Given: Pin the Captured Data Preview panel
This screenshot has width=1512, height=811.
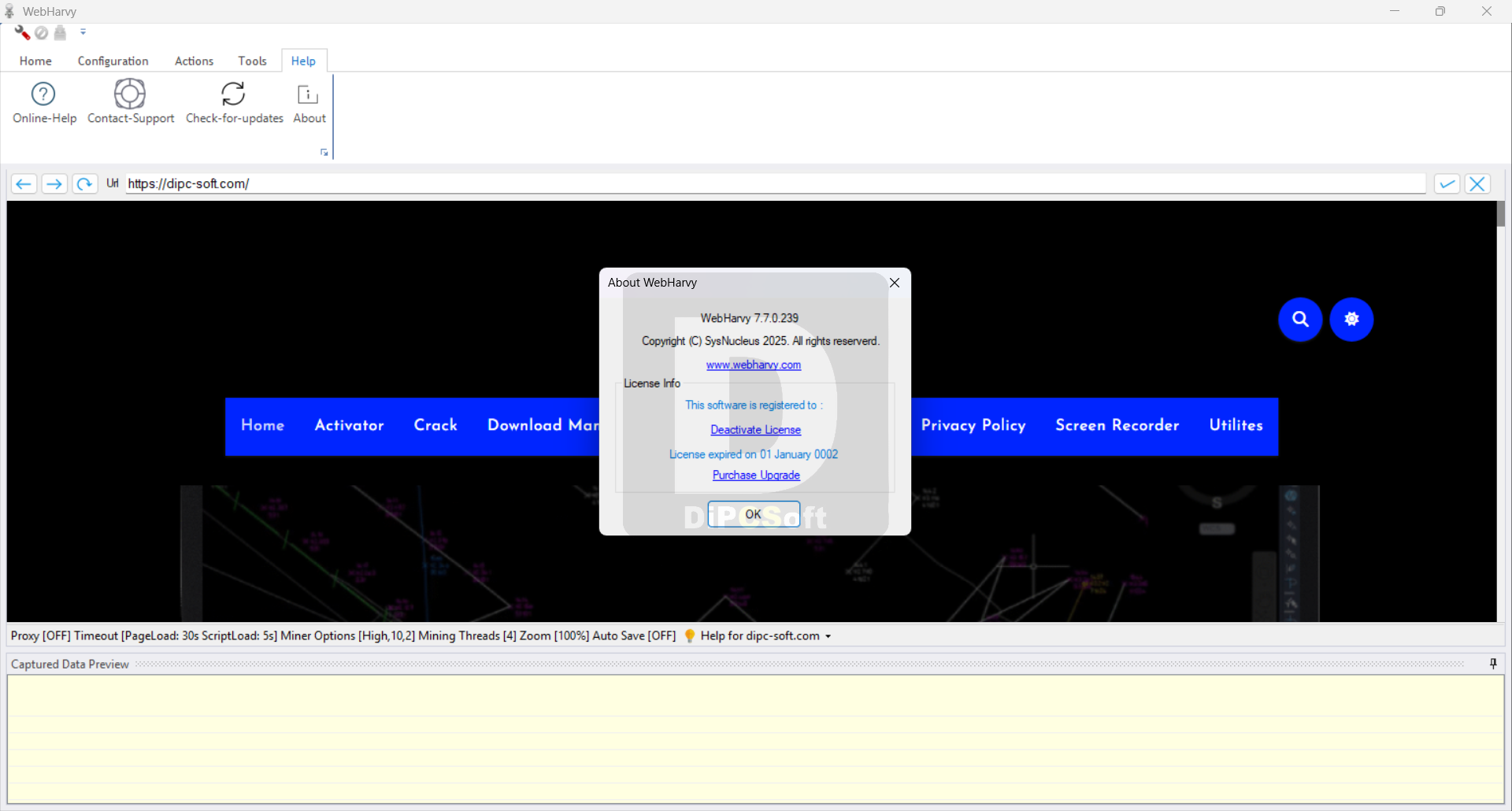Looking at the screenshot, I should [x=1493, y=664].
